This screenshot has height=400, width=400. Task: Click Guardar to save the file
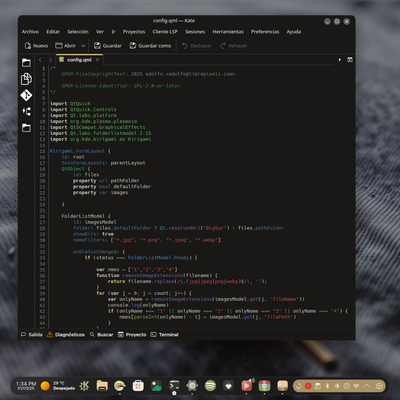coord(108,46)
